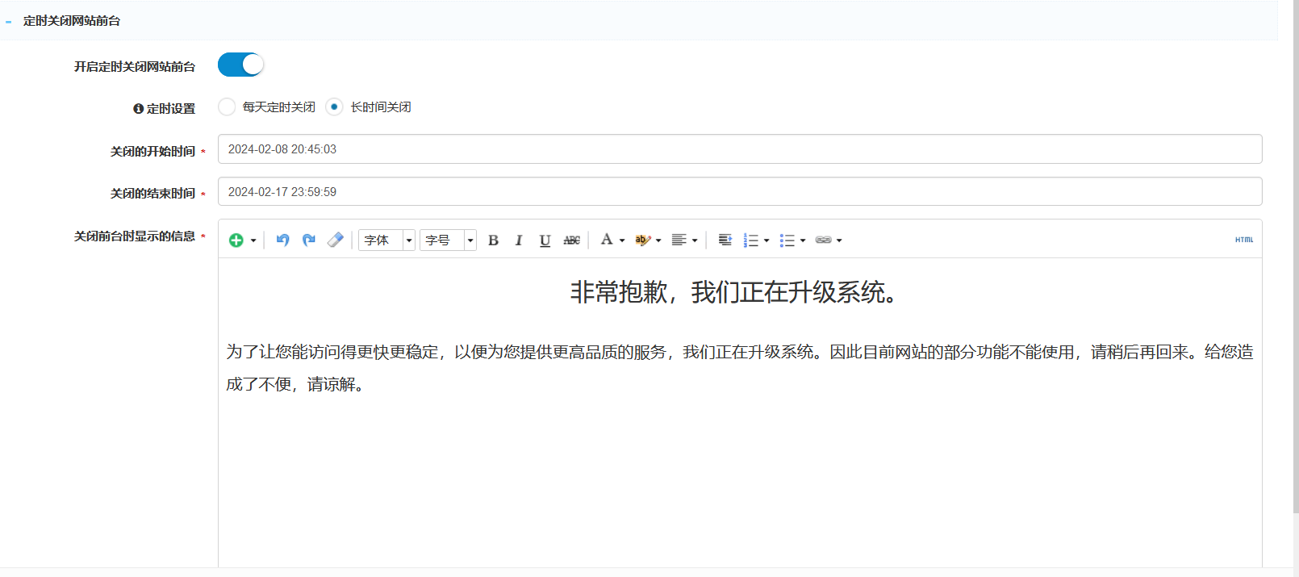
Task: Select the 长时间关闭 radio option
Action: 335,107
